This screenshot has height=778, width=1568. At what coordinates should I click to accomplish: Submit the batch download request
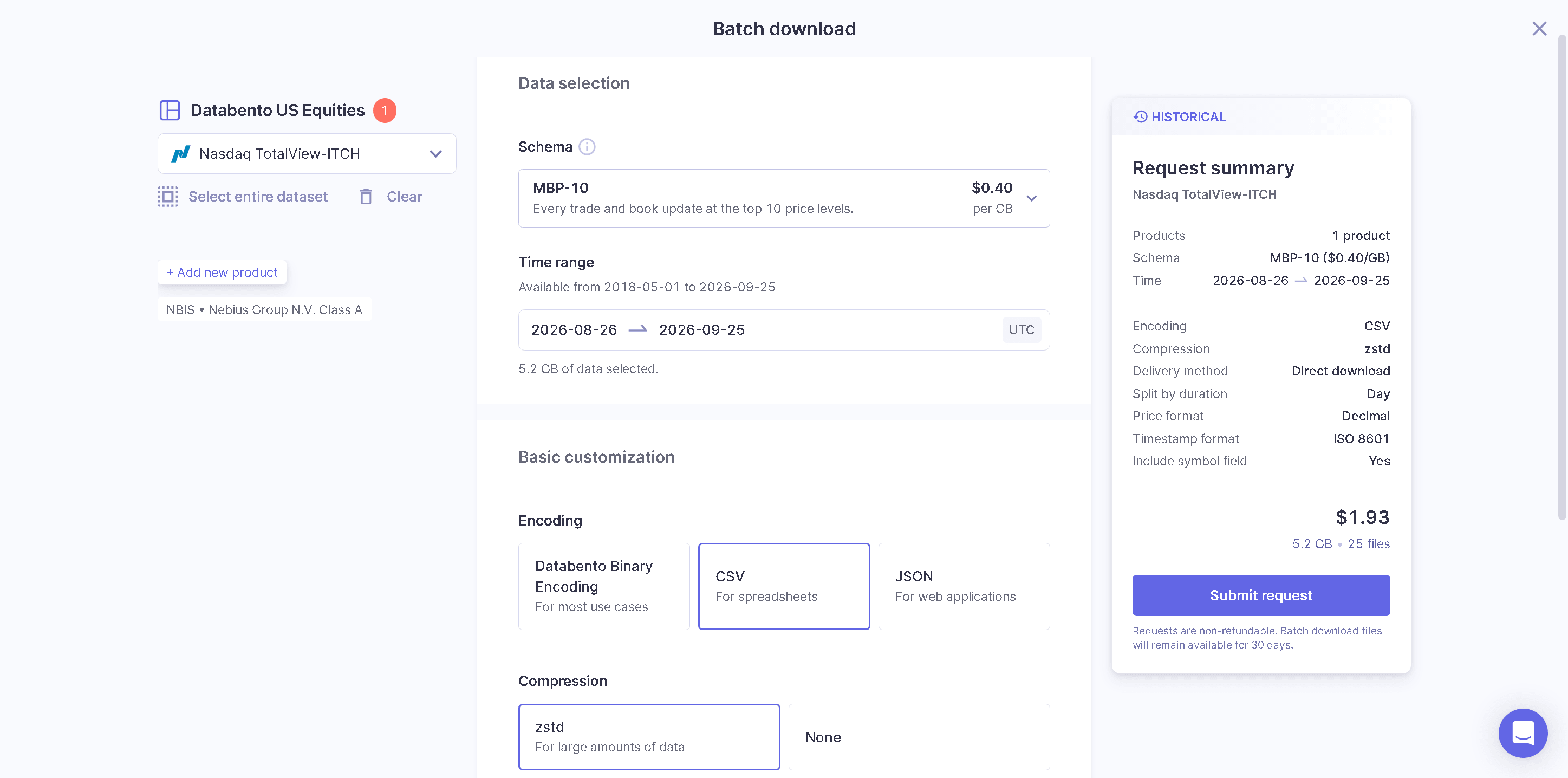click(1260, 595)
